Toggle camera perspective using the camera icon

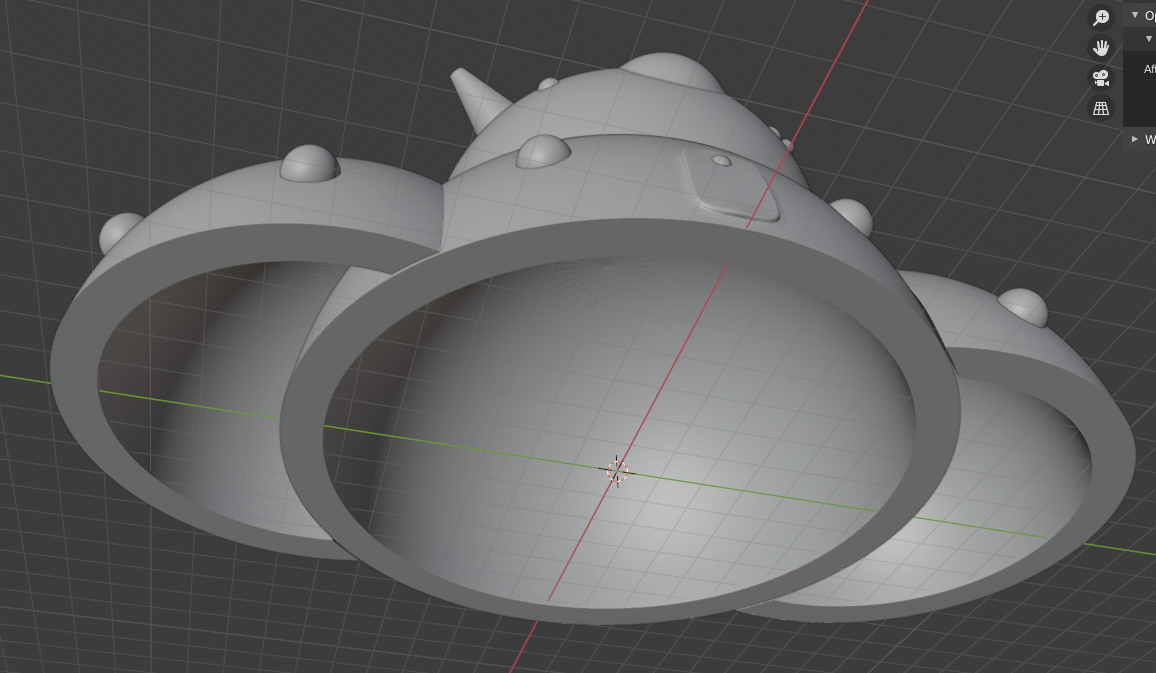[x=1100, y=77]
